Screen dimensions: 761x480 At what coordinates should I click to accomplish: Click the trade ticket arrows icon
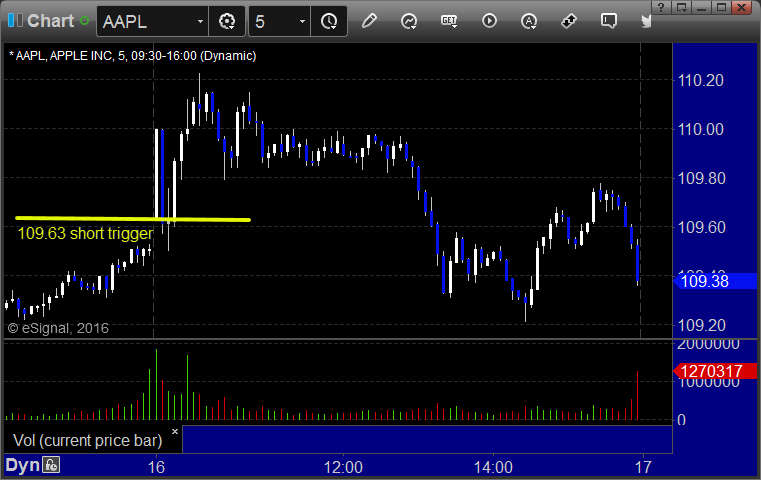click(569, 21)
